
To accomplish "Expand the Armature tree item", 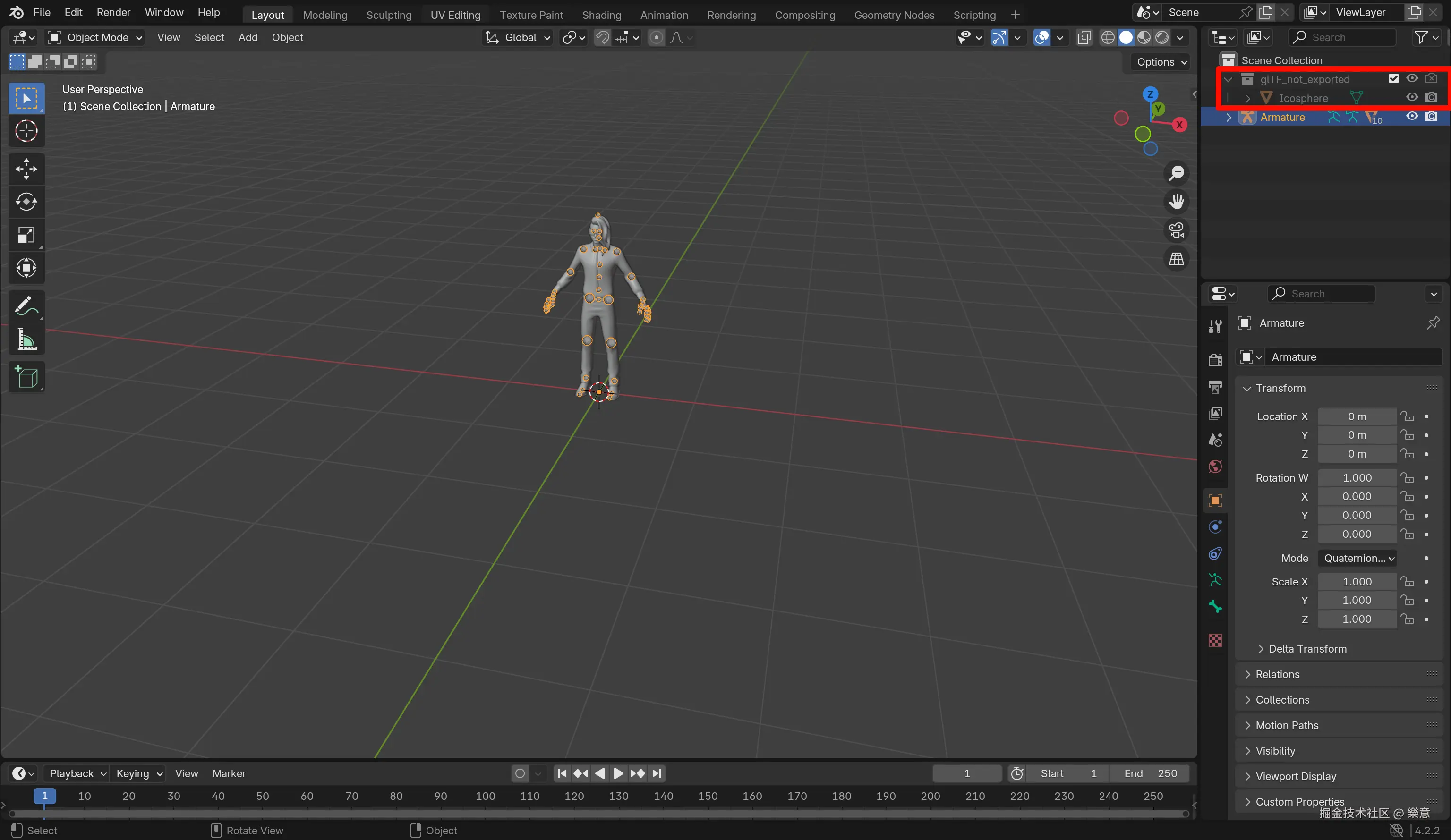I will click(1229, 117).
